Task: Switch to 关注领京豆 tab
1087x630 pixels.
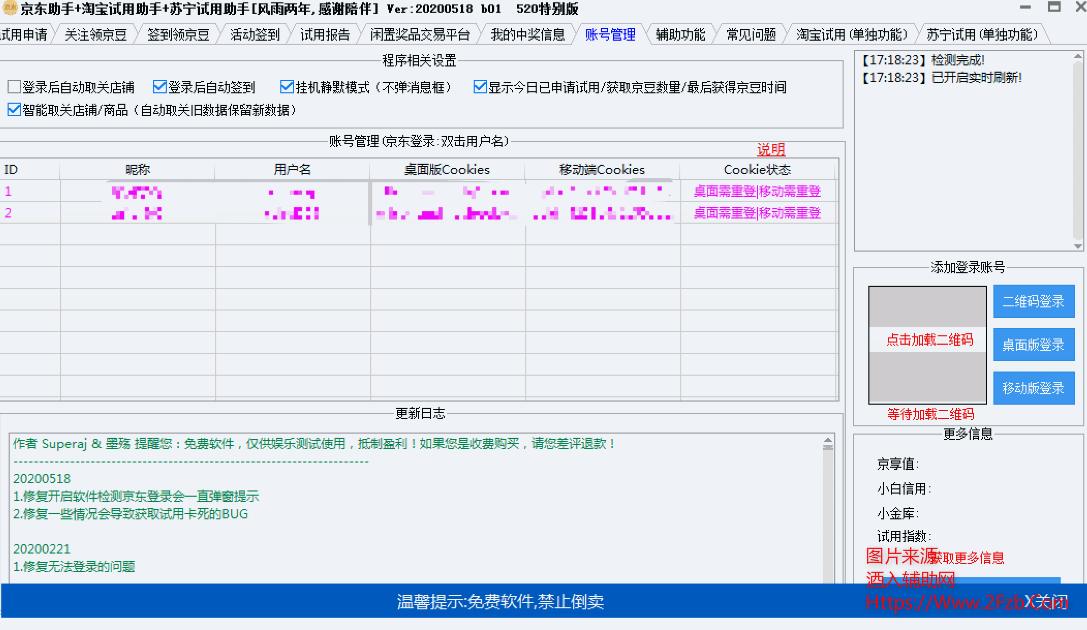Action: tap(95, 35)
